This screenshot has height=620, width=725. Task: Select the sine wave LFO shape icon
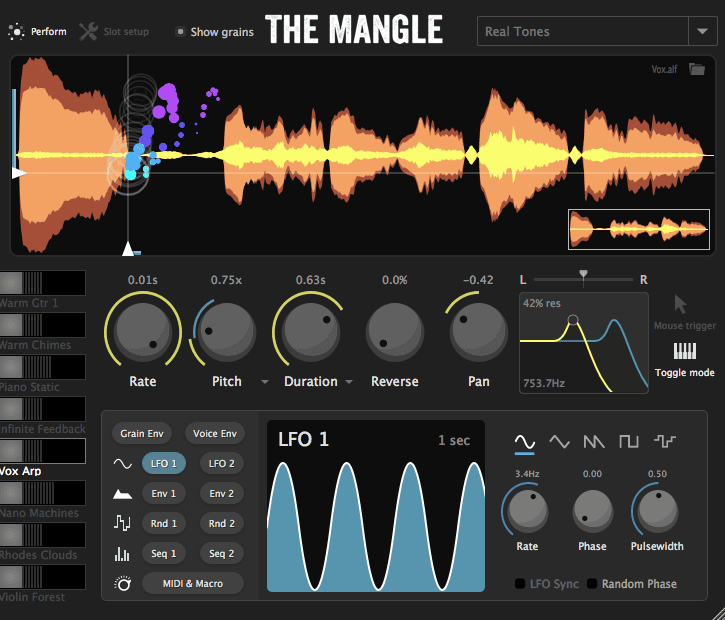[x=524, y=440]
